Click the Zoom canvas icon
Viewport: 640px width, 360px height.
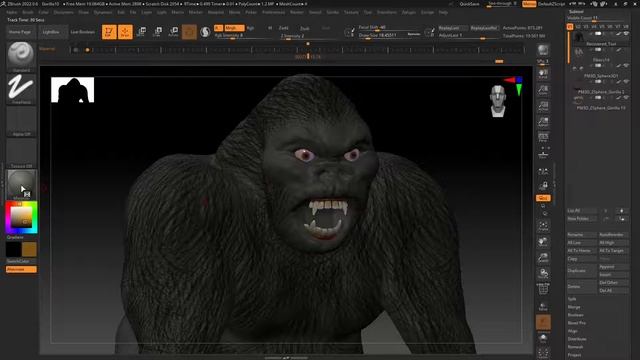pyautogui.click(x=543, y=90)
